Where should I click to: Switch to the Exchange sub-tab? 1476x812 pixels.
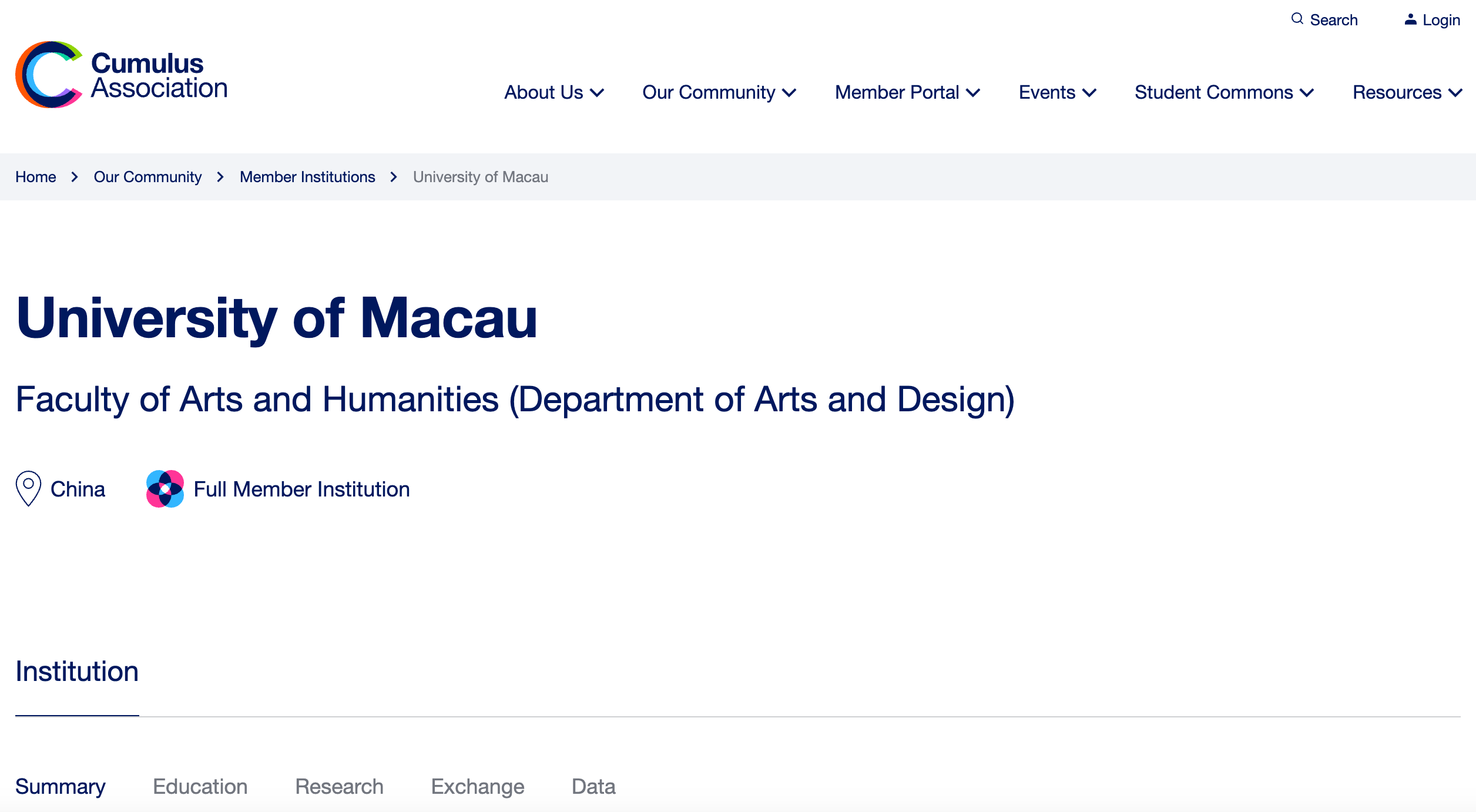point(478,787)
